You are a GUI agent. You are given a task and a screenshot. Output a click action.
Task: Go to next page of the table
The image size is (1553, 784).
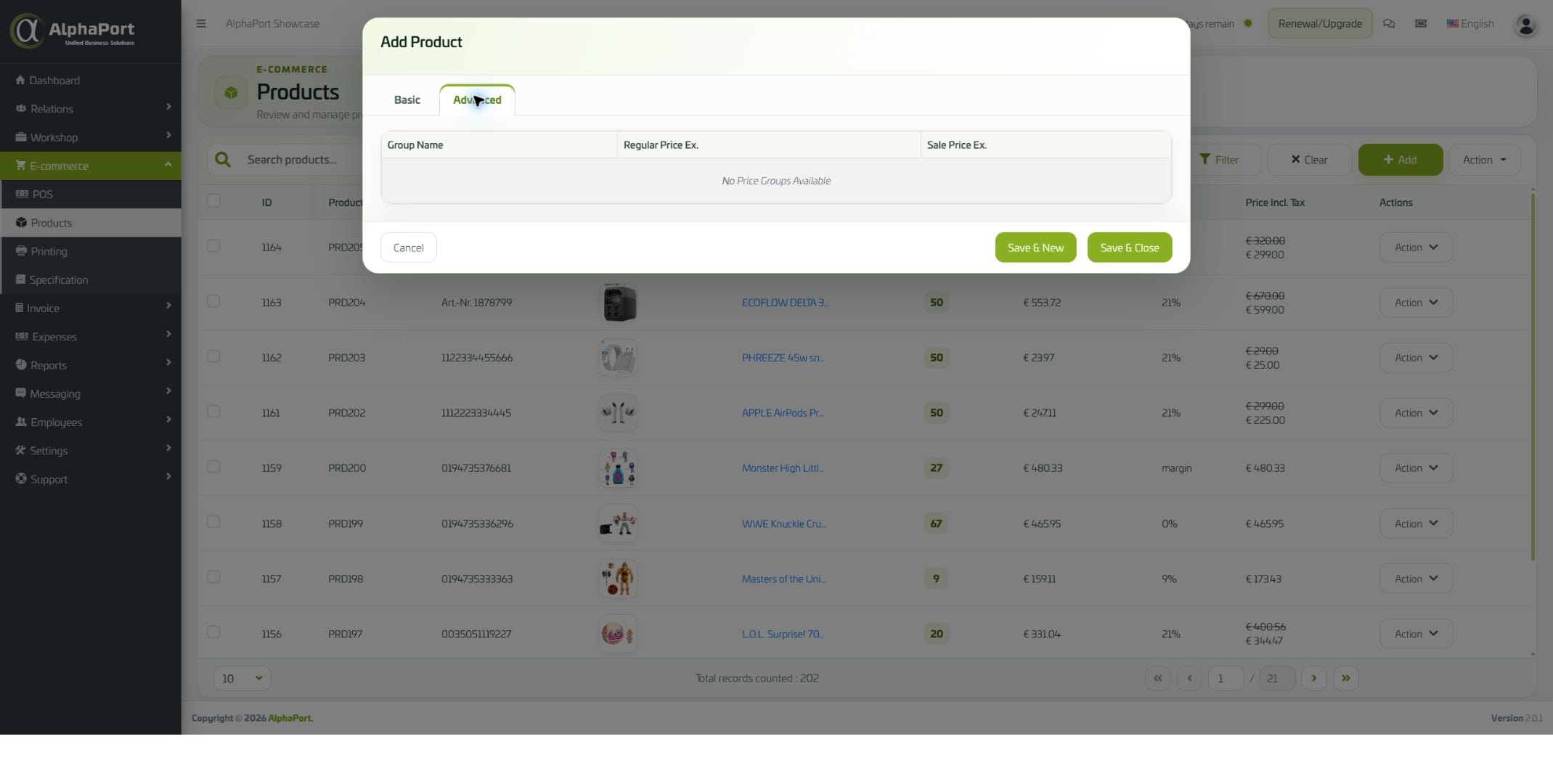tap(1313, 678)
